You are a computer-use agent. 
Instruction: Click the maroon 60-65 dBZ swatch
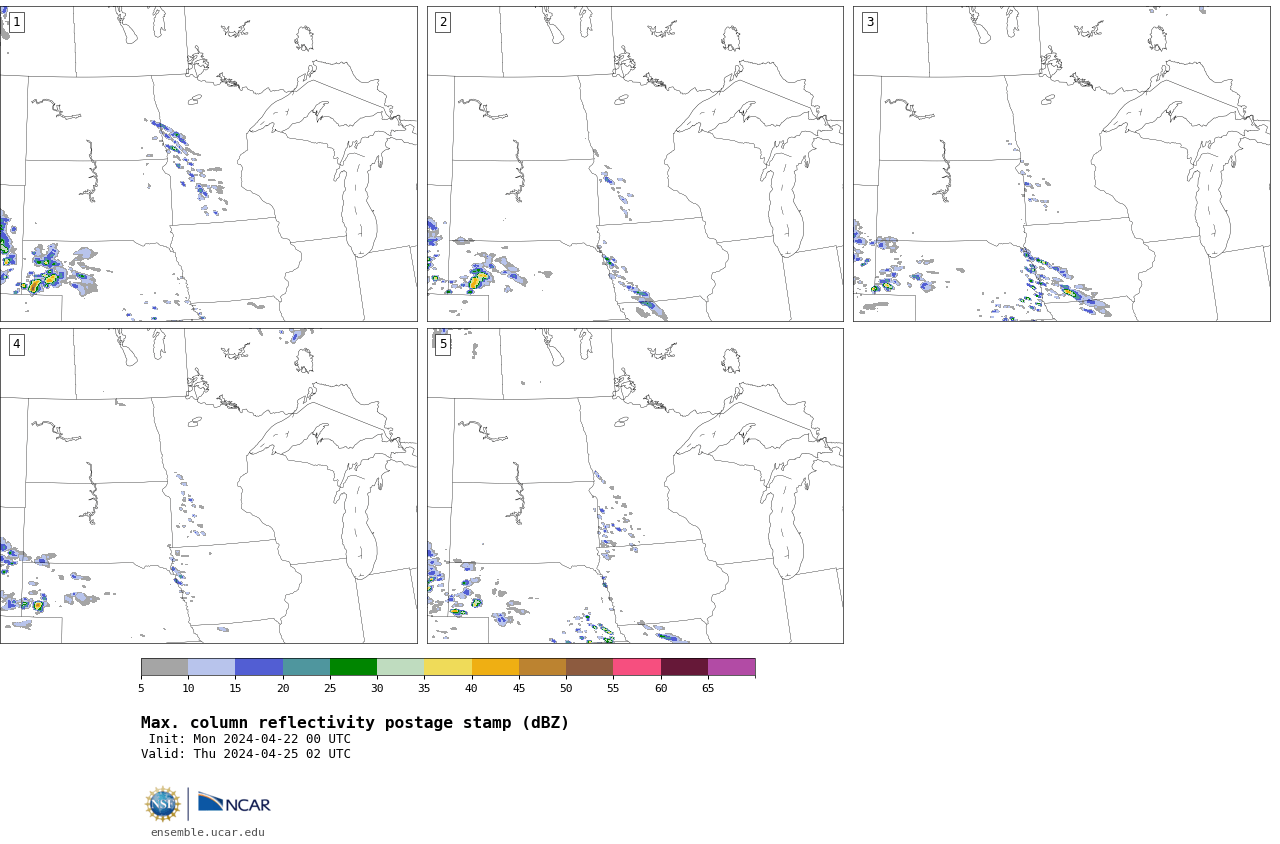684,667
